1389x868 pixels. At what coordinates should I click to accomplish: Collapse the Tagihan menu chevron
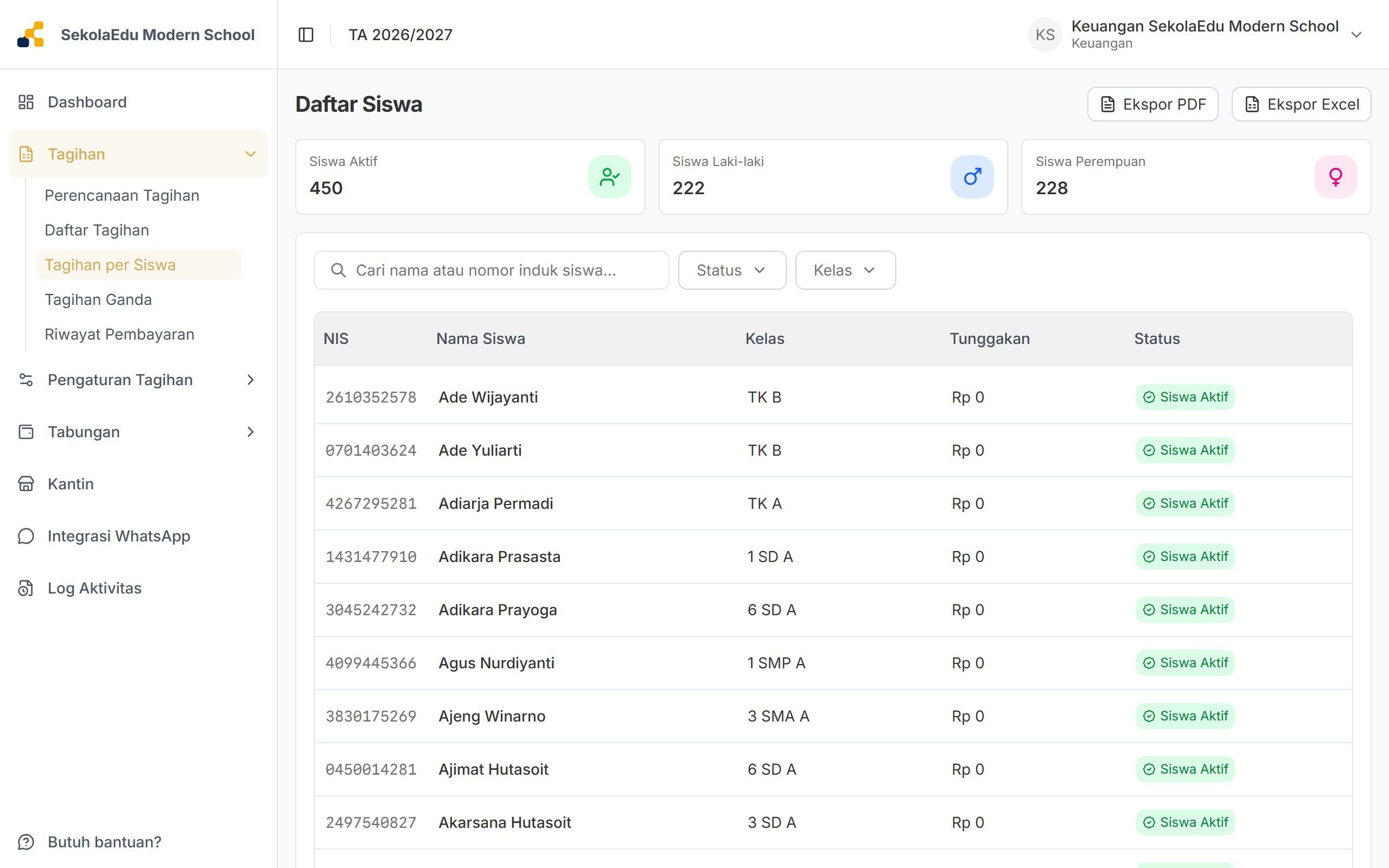[250, 154]
